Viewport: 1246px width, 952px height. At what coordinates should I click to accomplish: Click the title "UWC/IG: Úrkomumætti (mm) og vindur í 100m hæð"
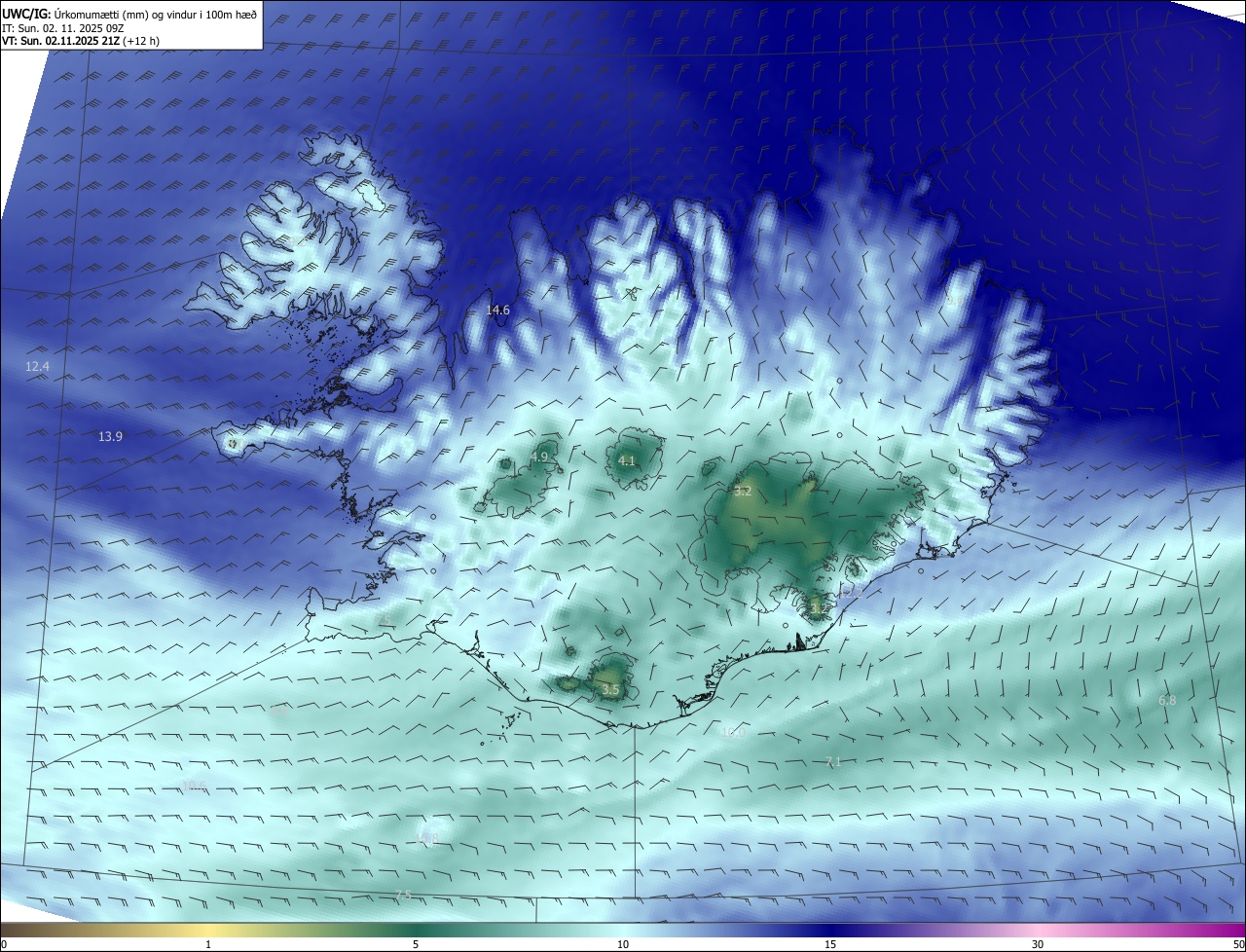(x=129, y=13)
